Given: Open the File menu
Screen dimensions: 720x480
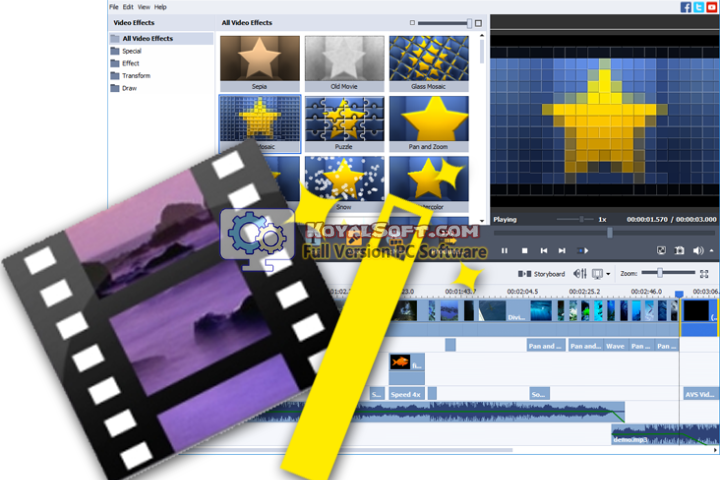Looking at the screenshot, I should point(113,7).
